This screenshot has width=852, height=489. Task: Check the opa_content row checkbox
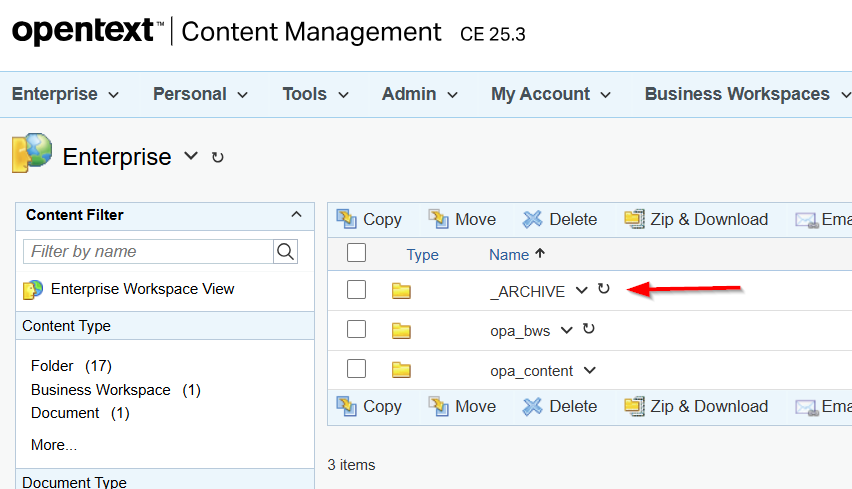[x=356, y=368]
